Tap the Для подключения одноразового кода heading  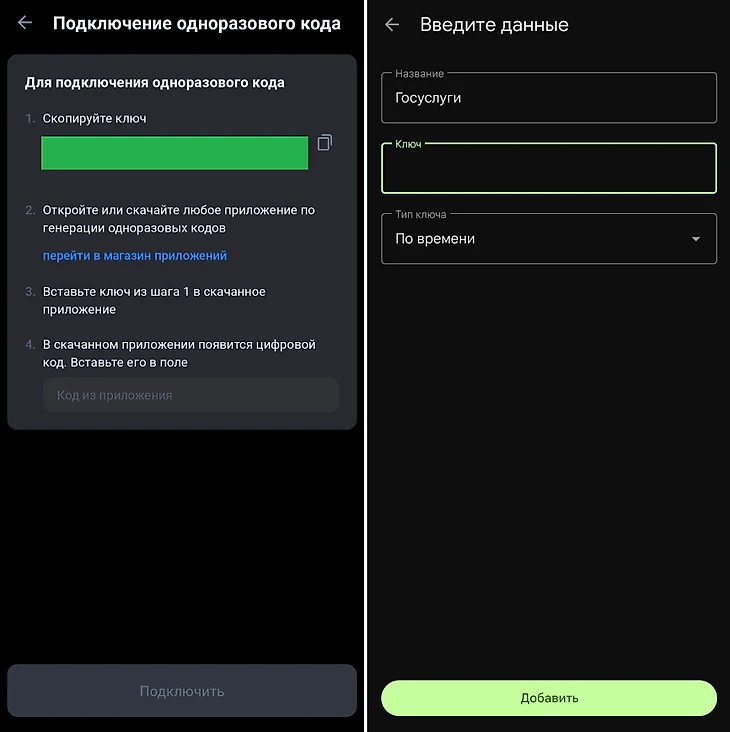coord(154,83)
